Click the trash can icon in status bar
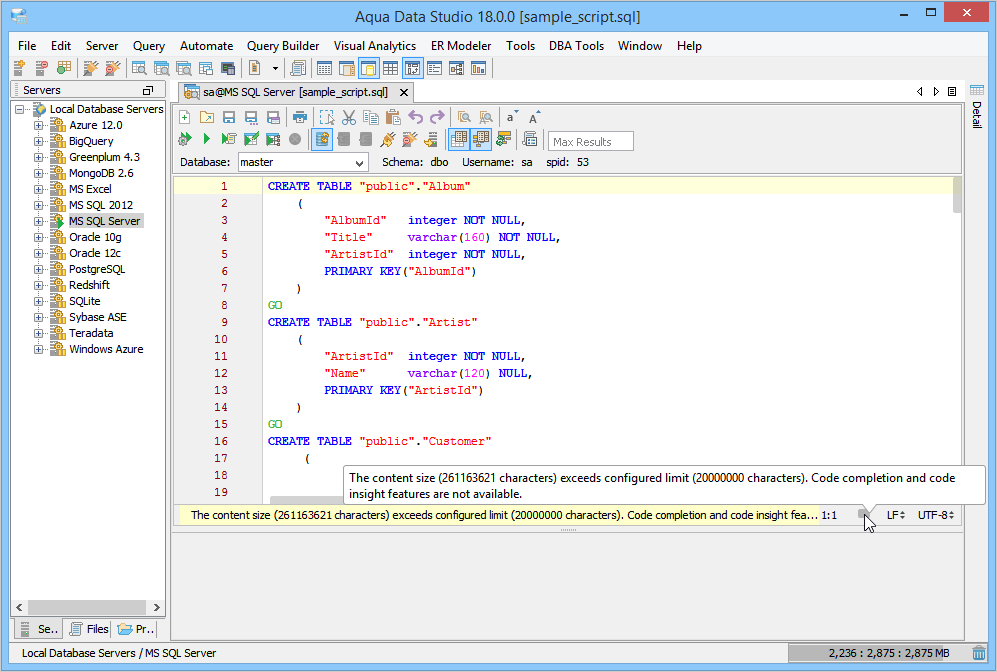This screenshot has width=997, height=672. tap(979, 653)
